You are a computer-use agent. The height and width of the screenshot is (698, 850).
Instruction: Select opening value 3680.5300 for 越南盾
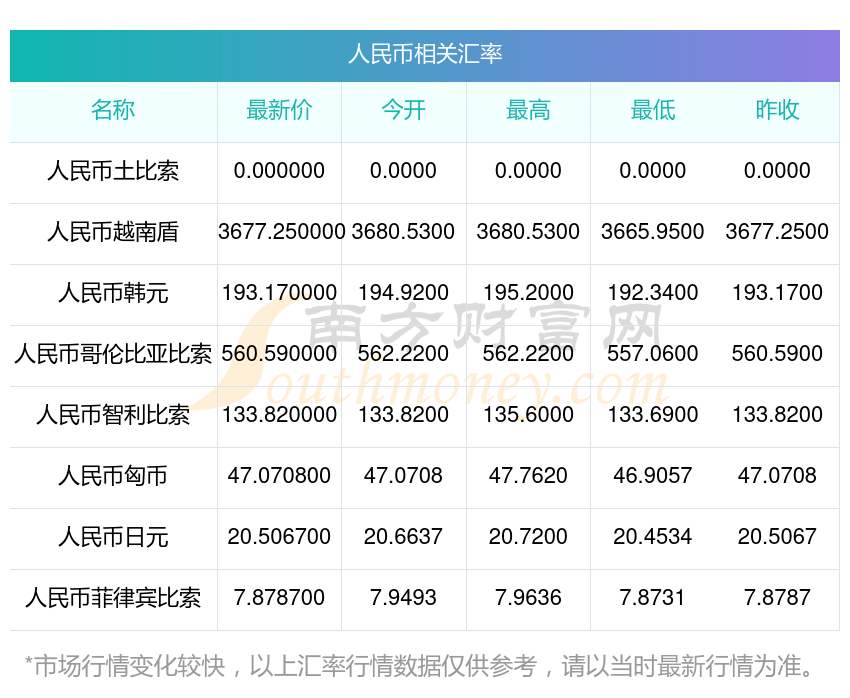point(403,232)
